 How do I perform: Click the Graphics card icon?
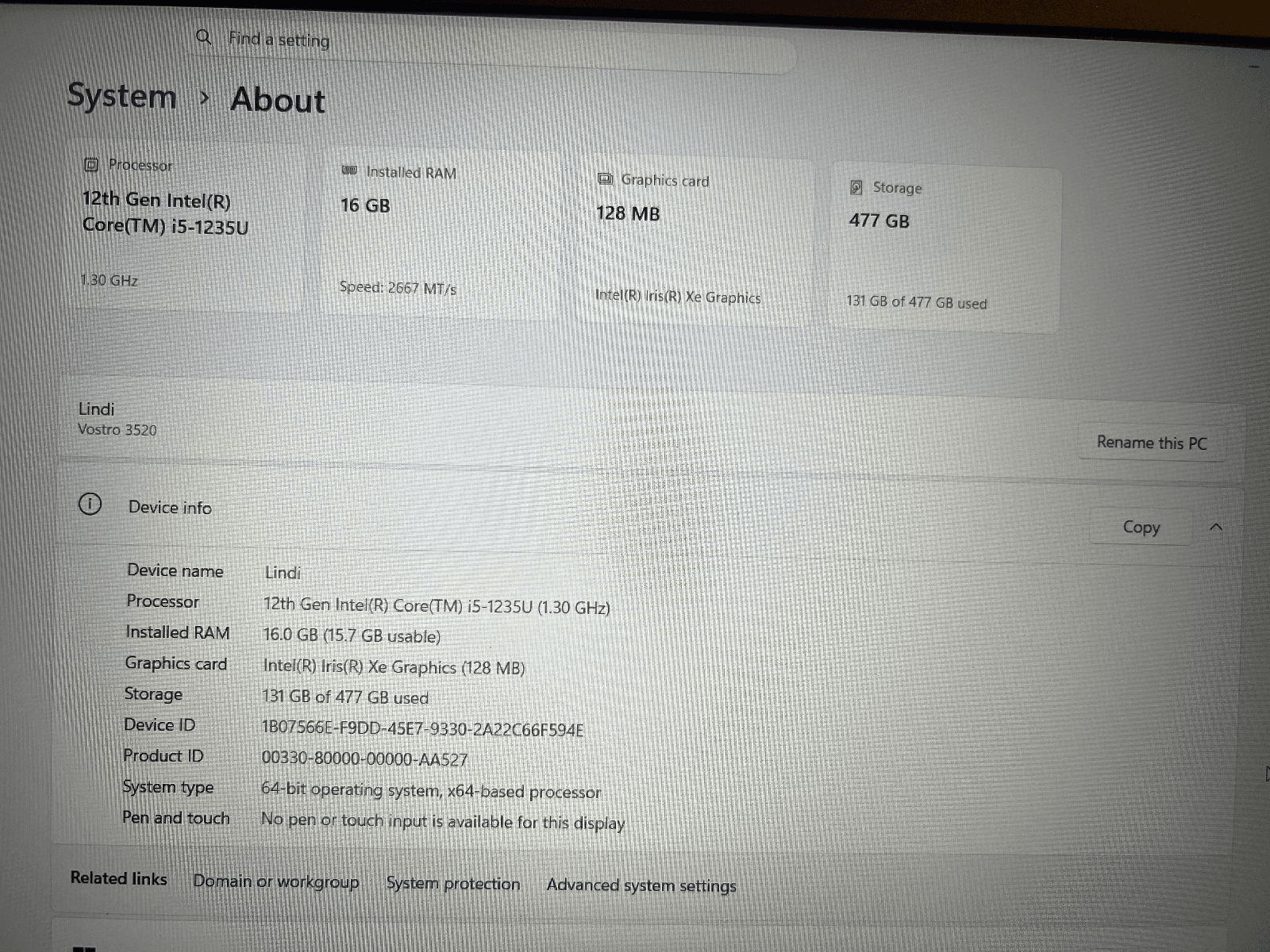tap(605, 178)
